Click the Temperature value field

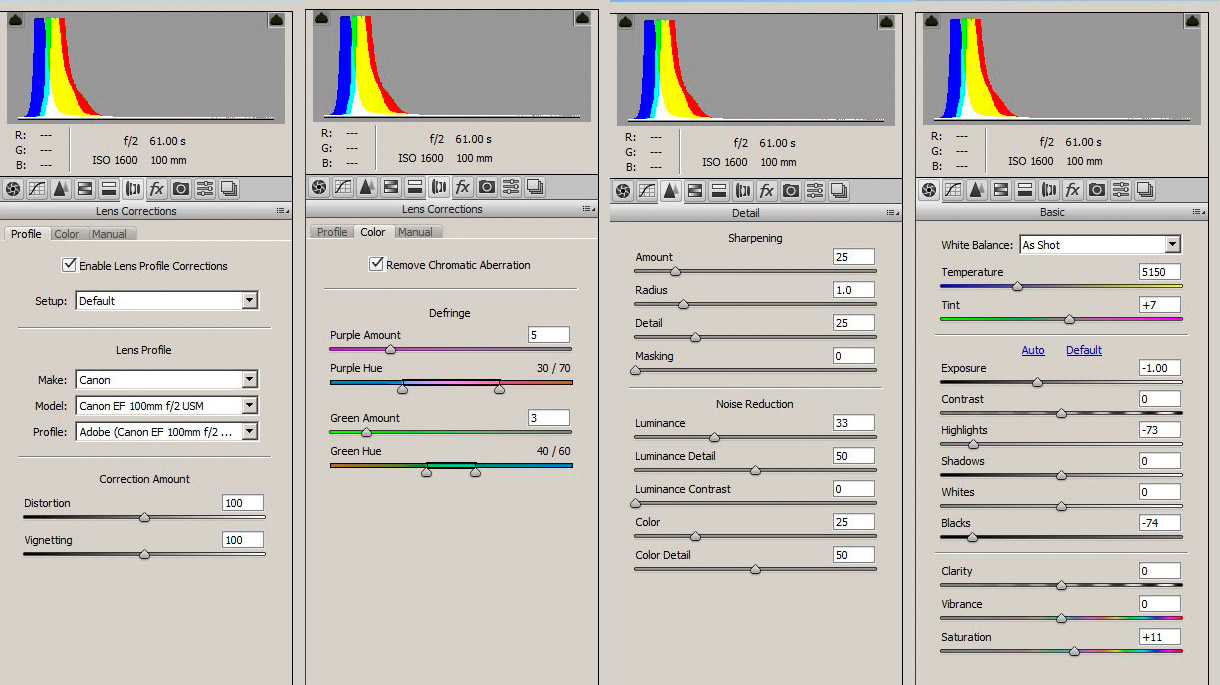click(1159, 272)
